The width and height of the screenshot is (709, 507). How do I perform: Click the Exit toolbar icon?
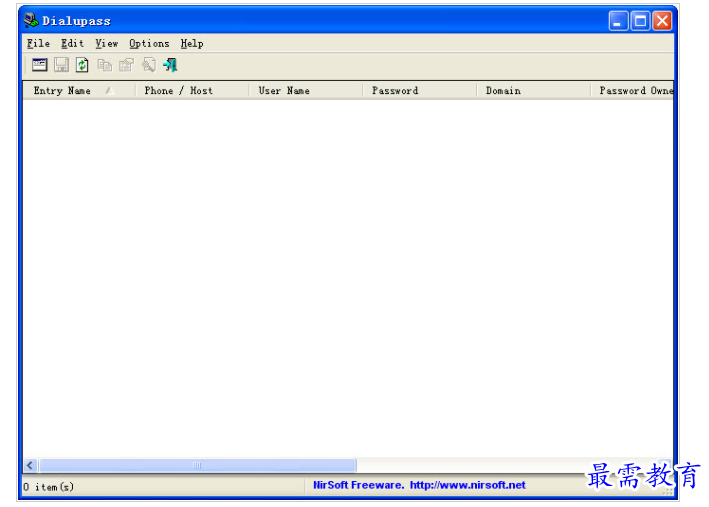click(x=170, y=65)
